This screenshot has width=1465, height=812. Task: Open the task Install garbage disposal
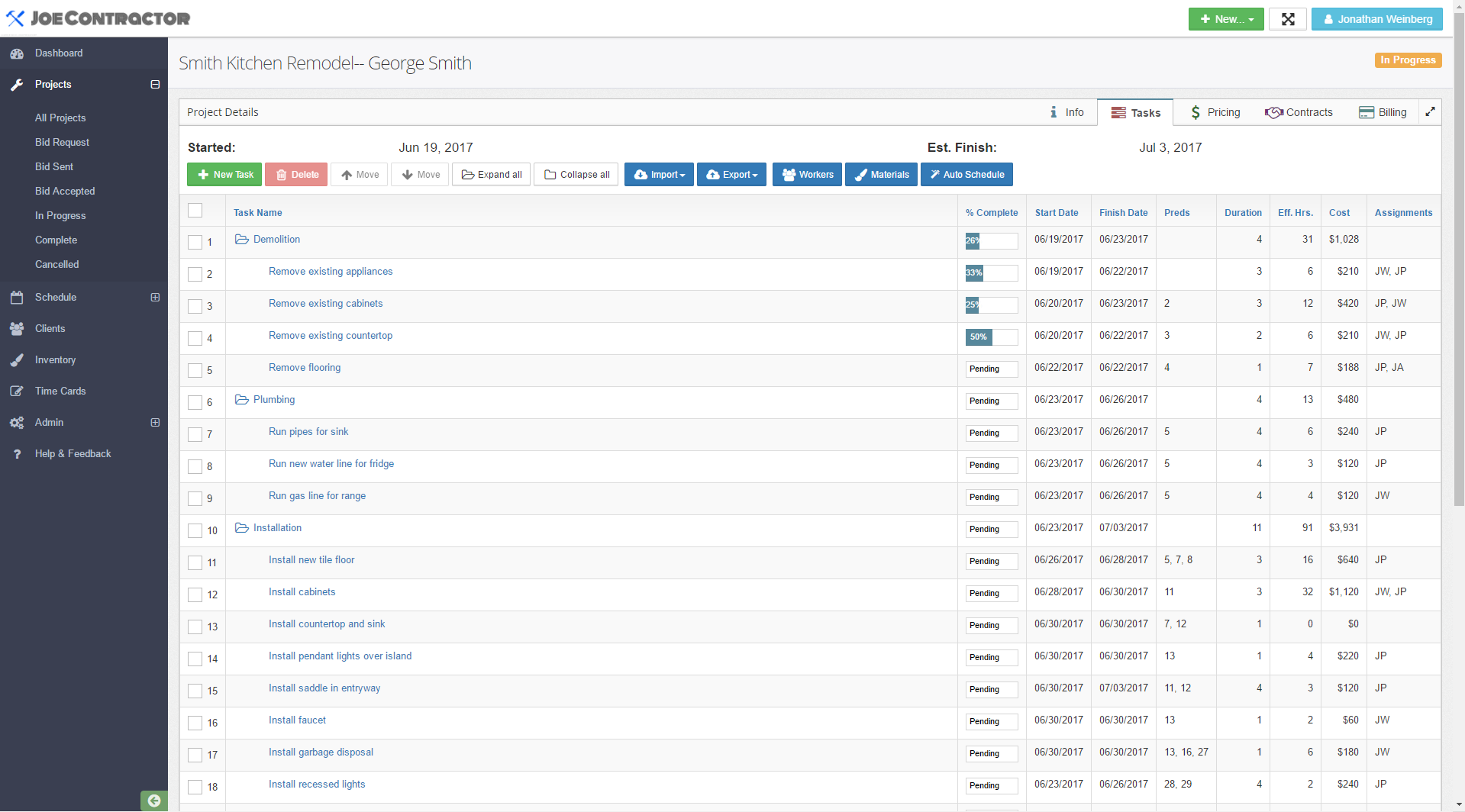coord(321,752)
